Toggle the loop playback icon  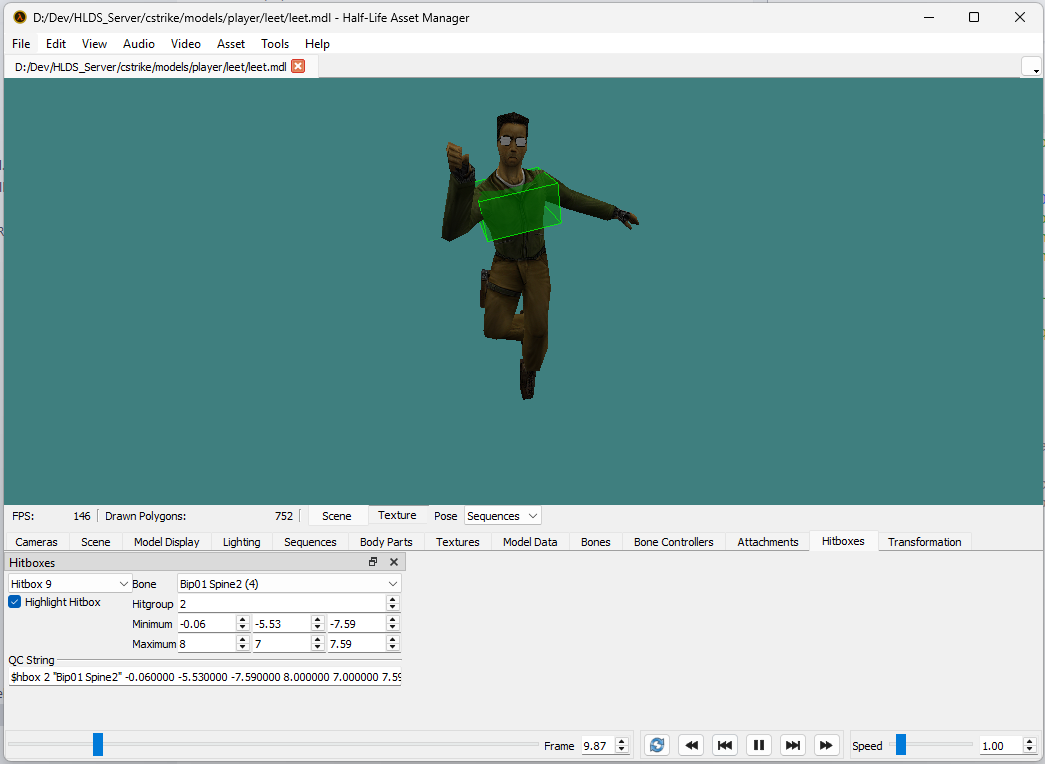pyautogui.click(x=657, y=745)
